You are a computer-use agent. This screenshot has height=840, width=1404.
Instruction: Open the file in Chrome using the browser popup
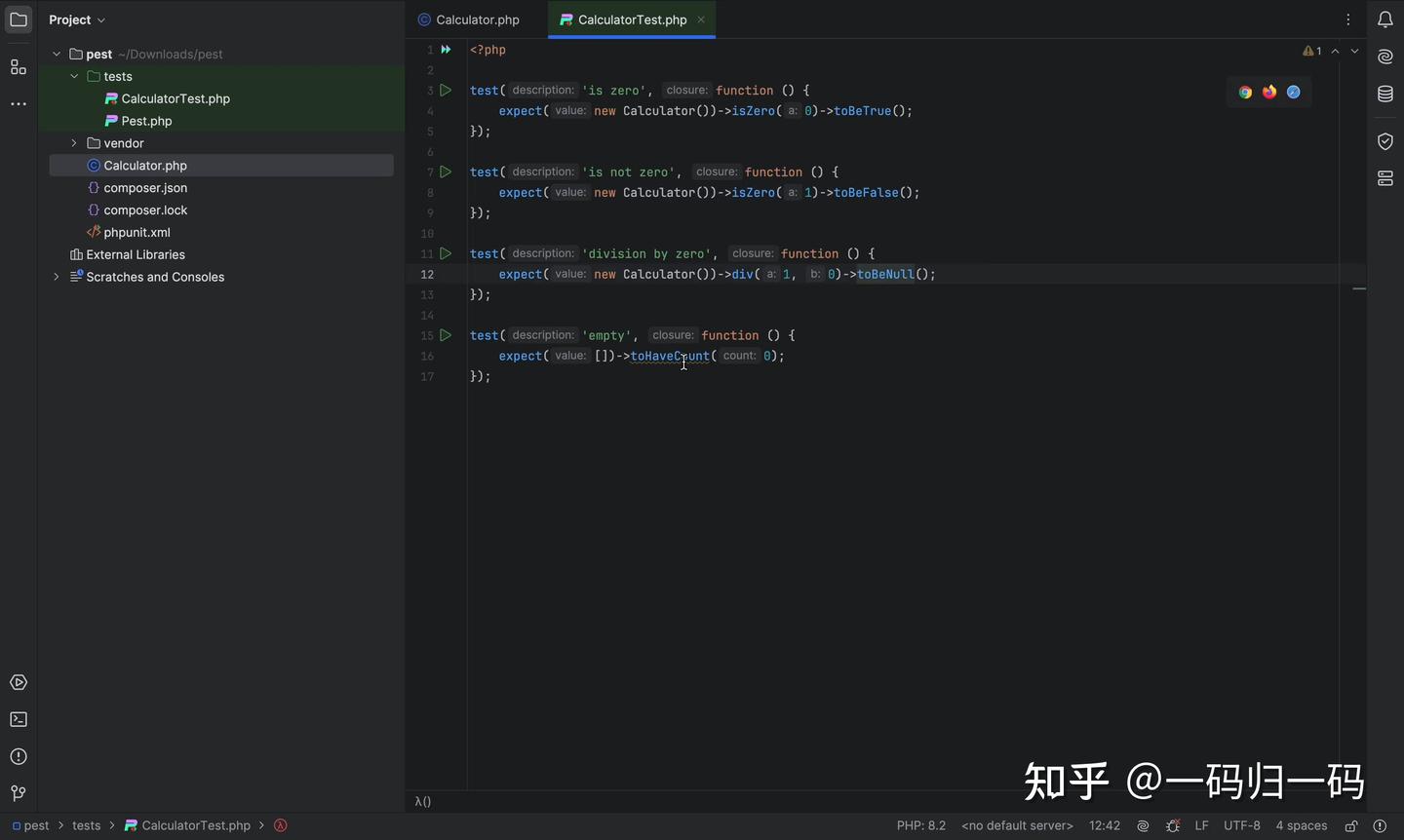click(1245, 92)
